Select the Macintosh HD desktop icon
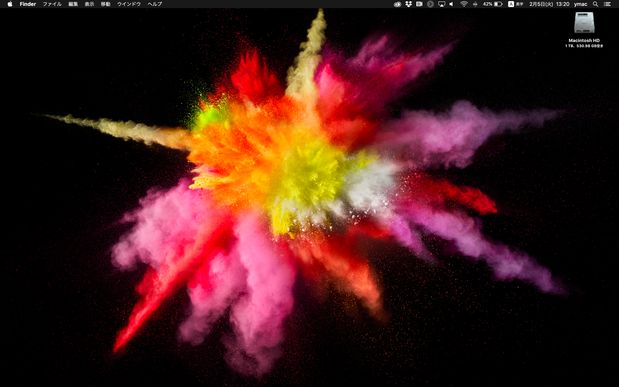The height and width of the screenshot is (387, 619). pos(584,30)
